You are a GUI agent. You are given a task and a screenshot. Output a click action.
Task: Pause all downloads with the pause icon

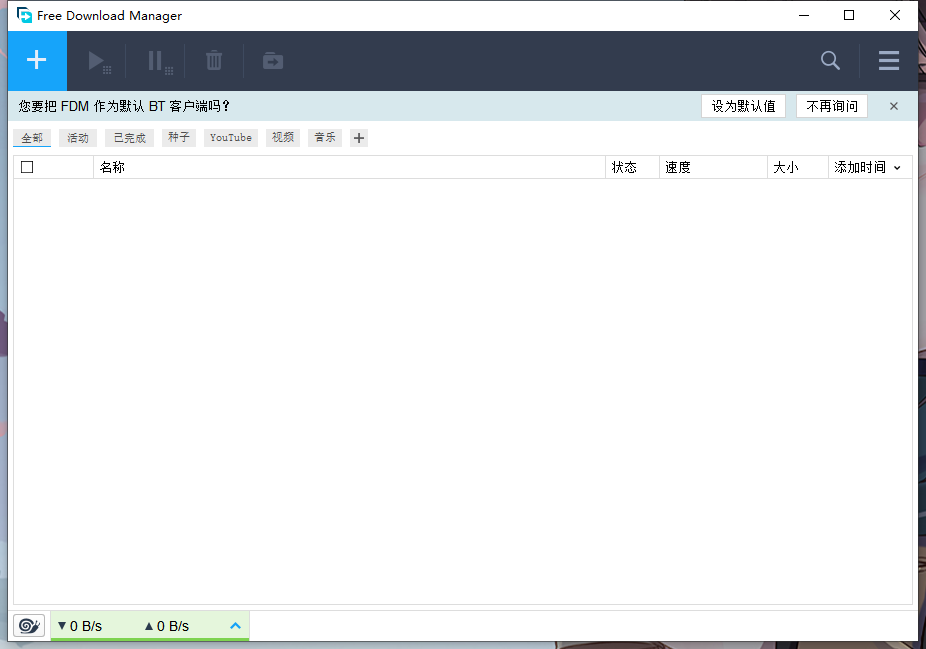159,61
